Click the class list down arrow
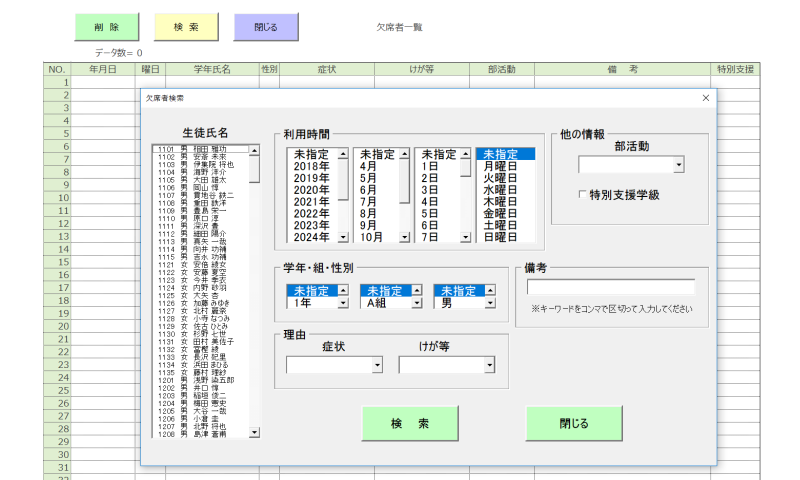Viewport: 800px width, 480px height. coord(417,303)
